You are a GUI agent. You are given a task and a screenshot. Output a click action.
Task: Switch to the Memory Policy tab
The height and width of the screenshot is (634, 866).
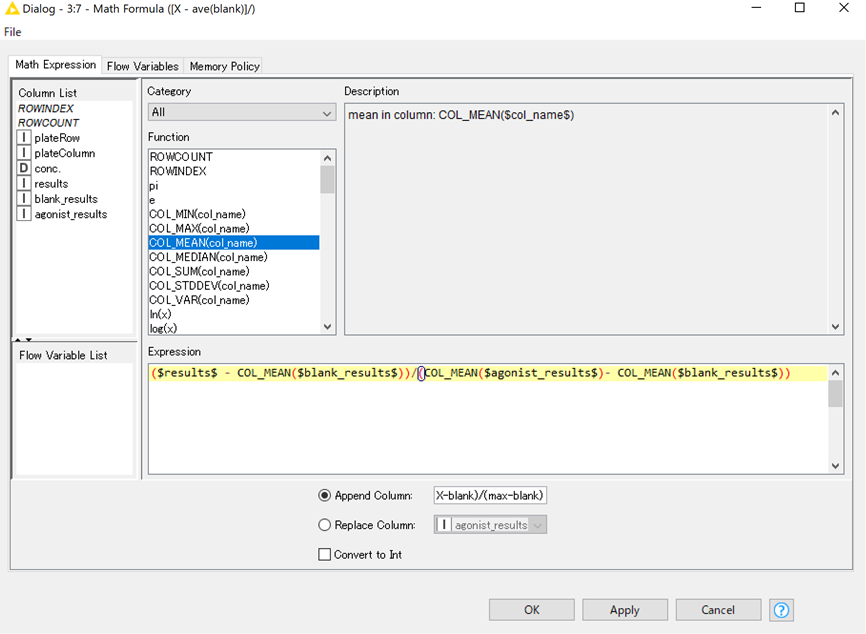(224, 66)
